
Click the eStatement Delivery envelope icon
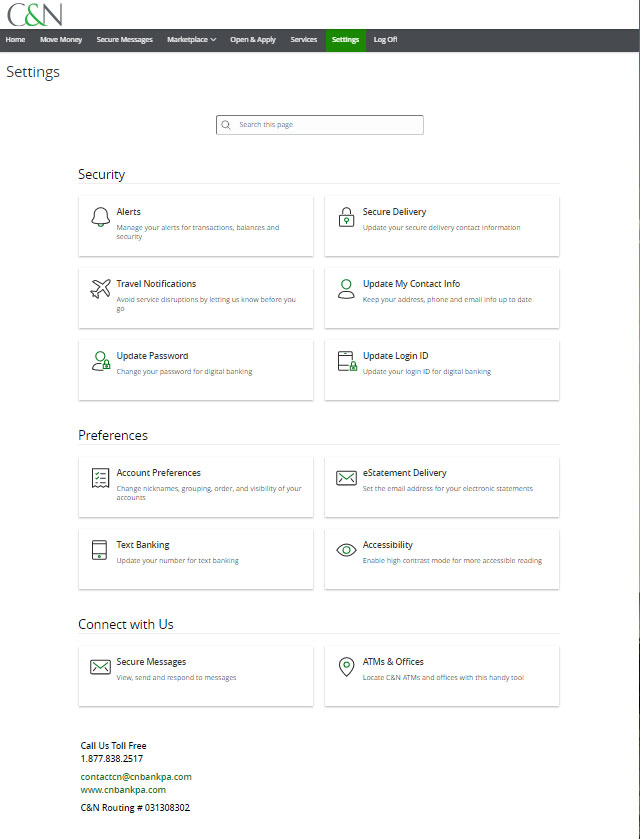(346, 478)
